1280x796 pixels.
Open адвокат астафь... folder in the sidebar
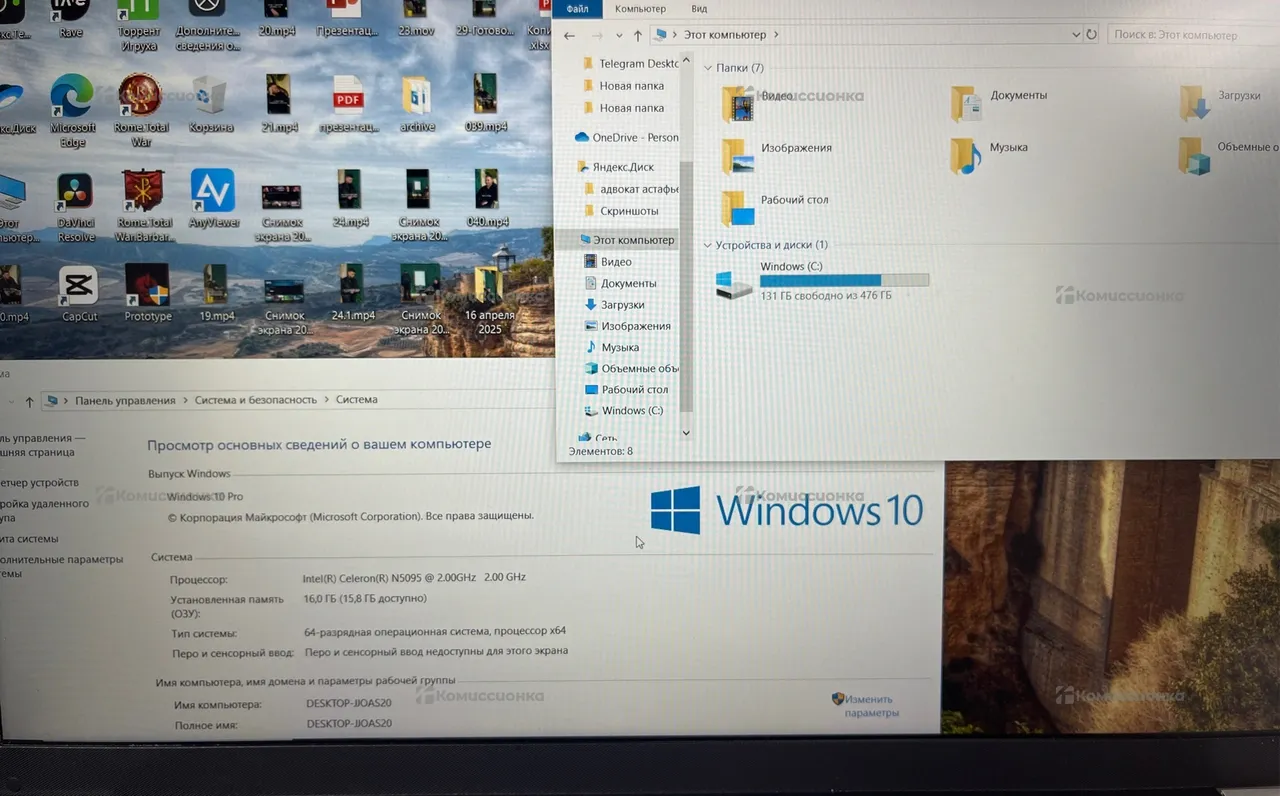630,189
